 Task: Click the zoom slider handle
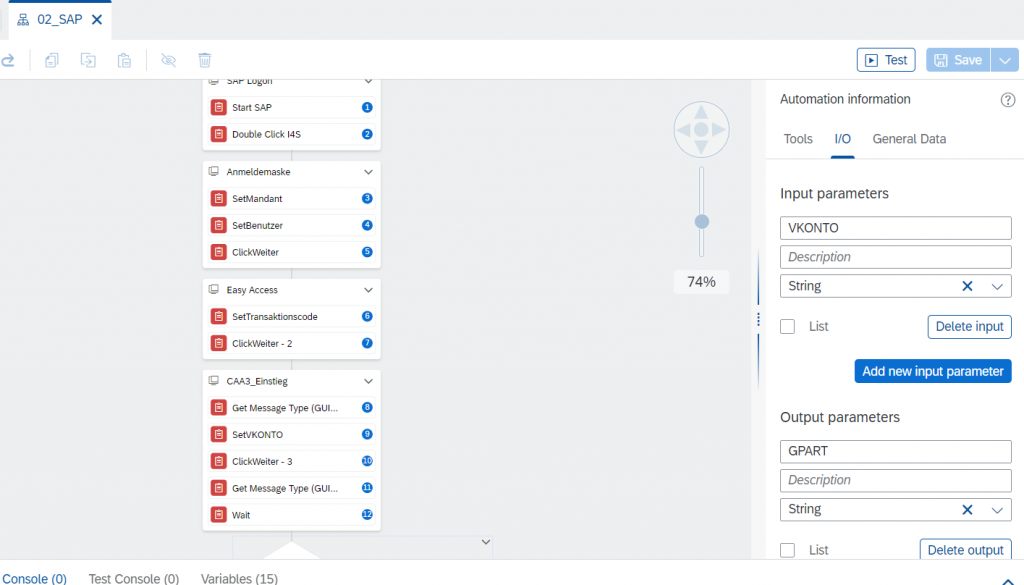pos(701,222)
